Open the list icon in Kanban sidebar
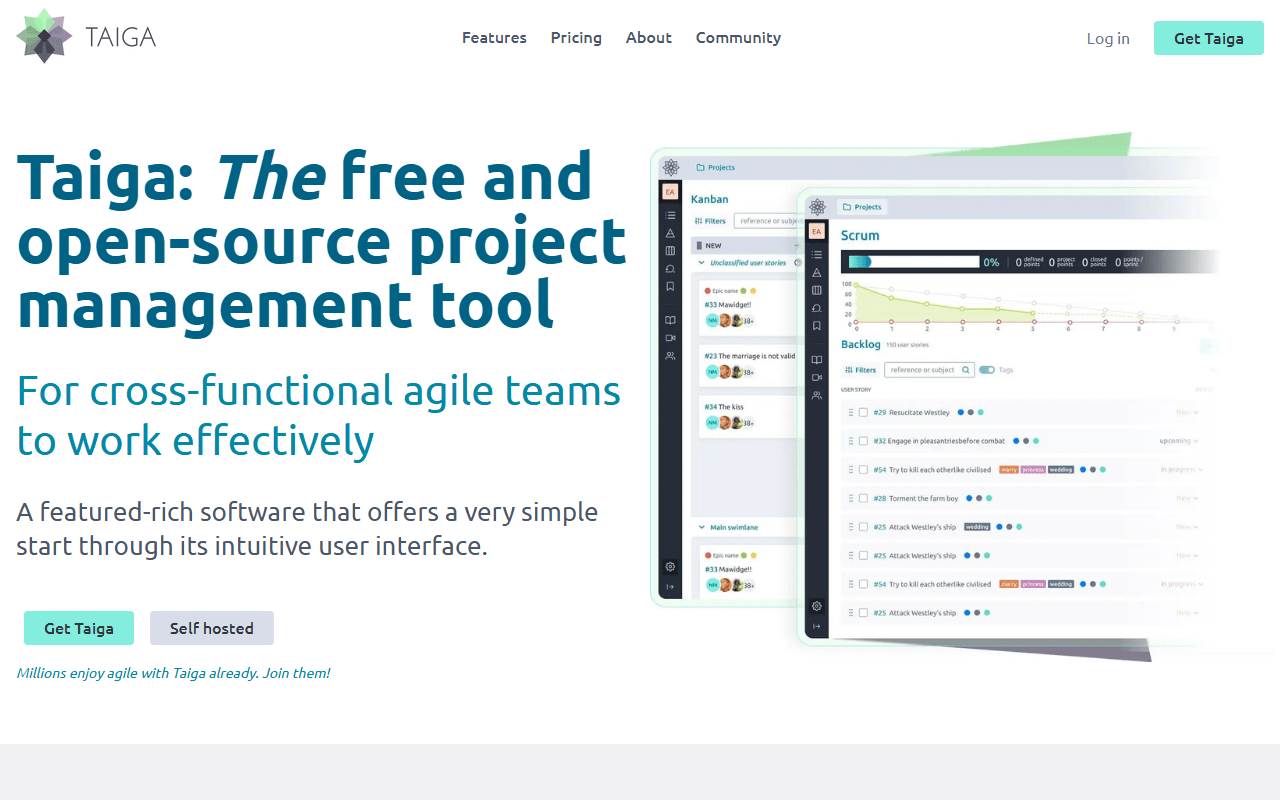Screen dimensions: 1280x800 click(x=670, y=215)
